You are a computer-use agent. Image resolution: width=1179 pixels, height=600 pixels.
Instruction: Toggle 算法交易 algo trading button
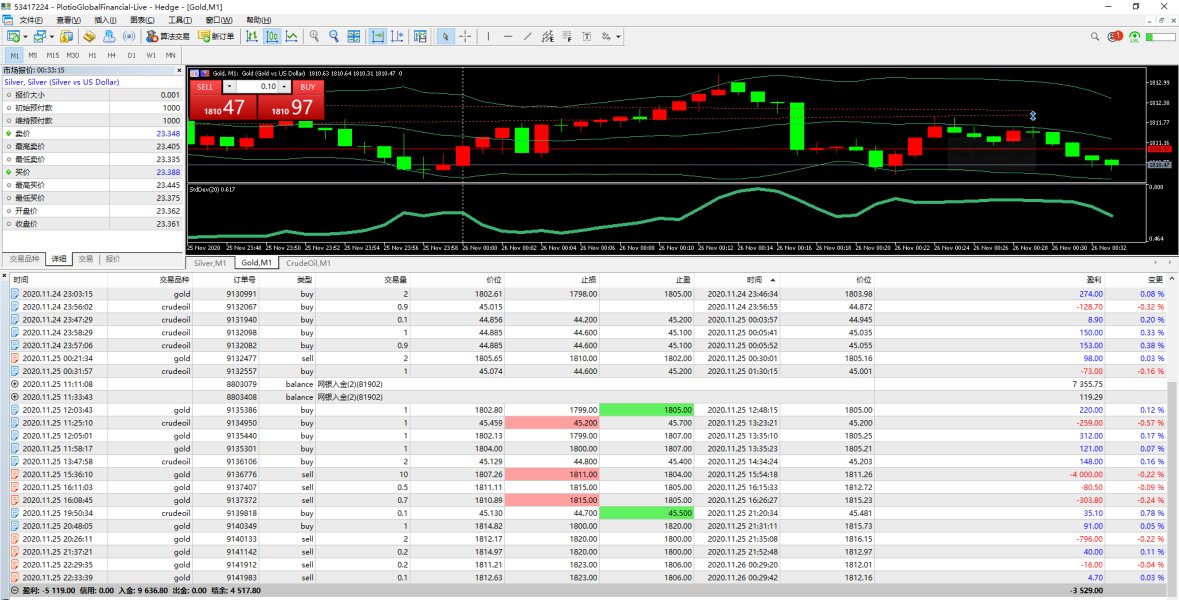167,36
